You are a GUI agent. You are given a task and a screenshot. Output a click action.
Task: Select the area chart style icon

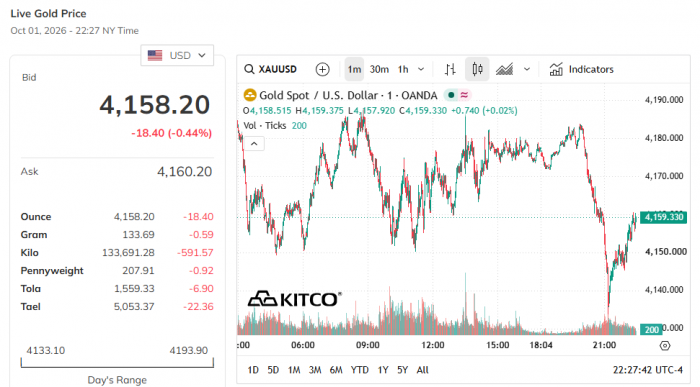click(x=504, y=69)
